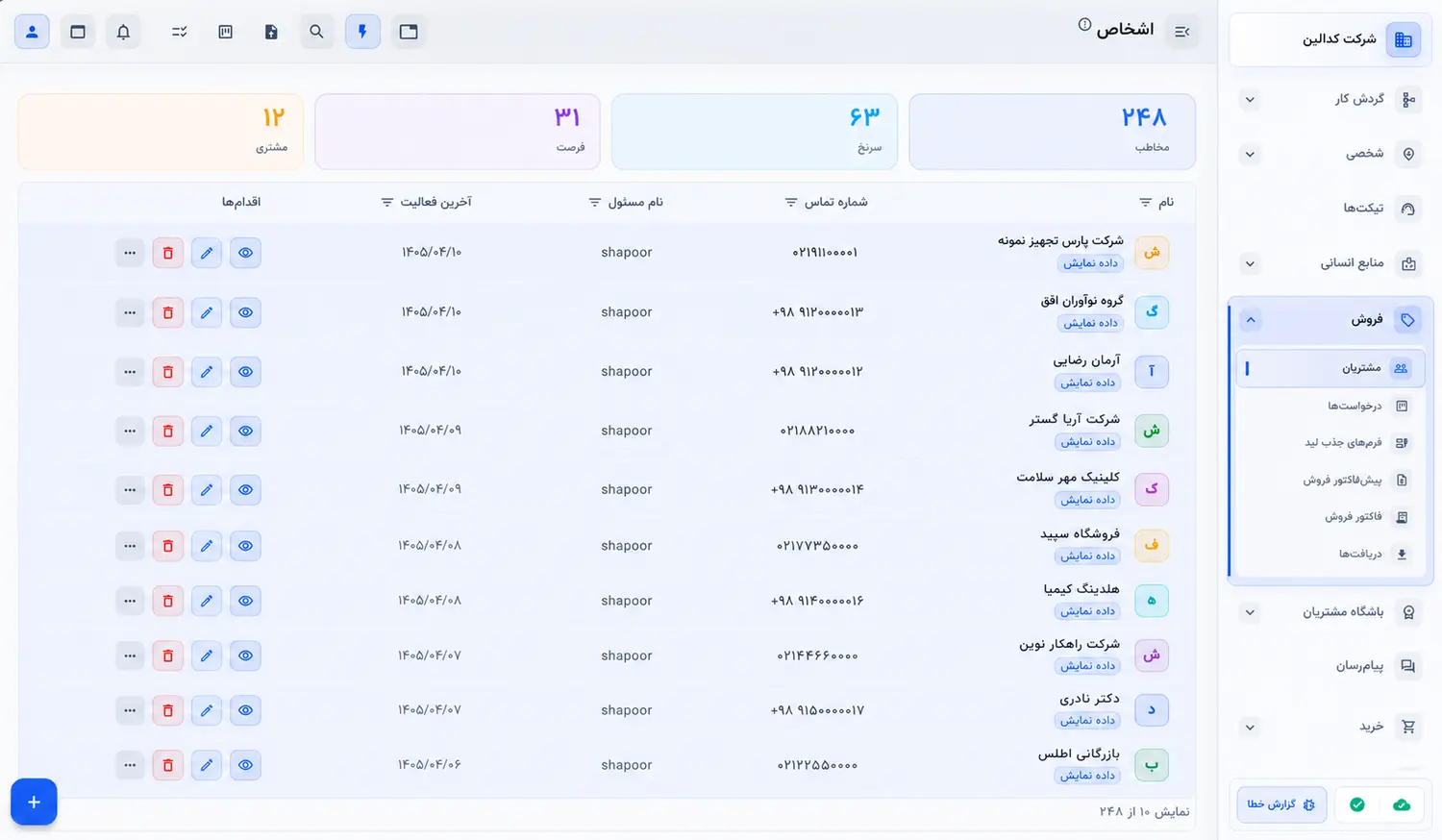Click the blue plus floating button
Screen dimensions: 1442x840
[34, 802]
